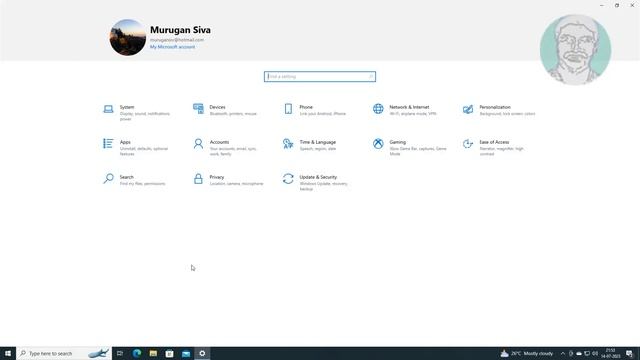The image size is (640, 360).
Task: Click the magnifier icon in Find a setting box
Action: click(371, 76)
